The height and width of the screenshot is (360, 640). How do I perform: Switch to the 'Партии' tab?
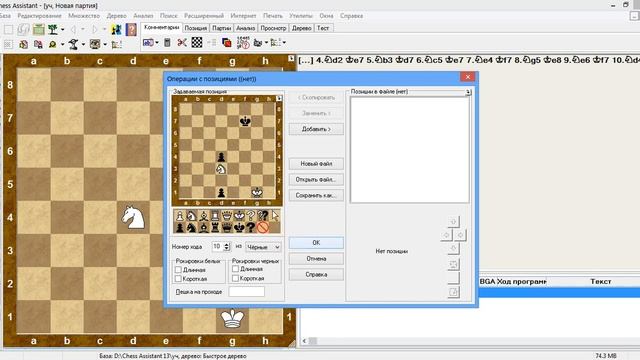[222, 28]
